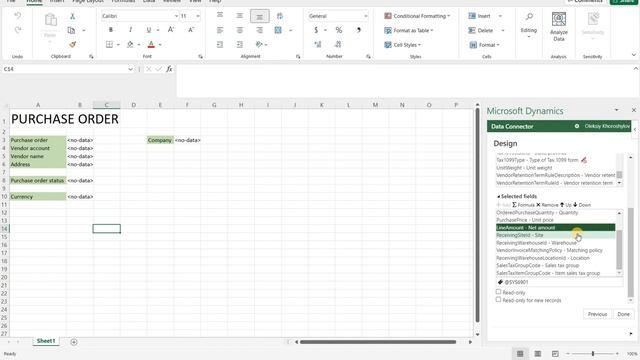Click Remove in Selected fields toolbar
This screenshot has height=360, width=640.
coord(547,204)
